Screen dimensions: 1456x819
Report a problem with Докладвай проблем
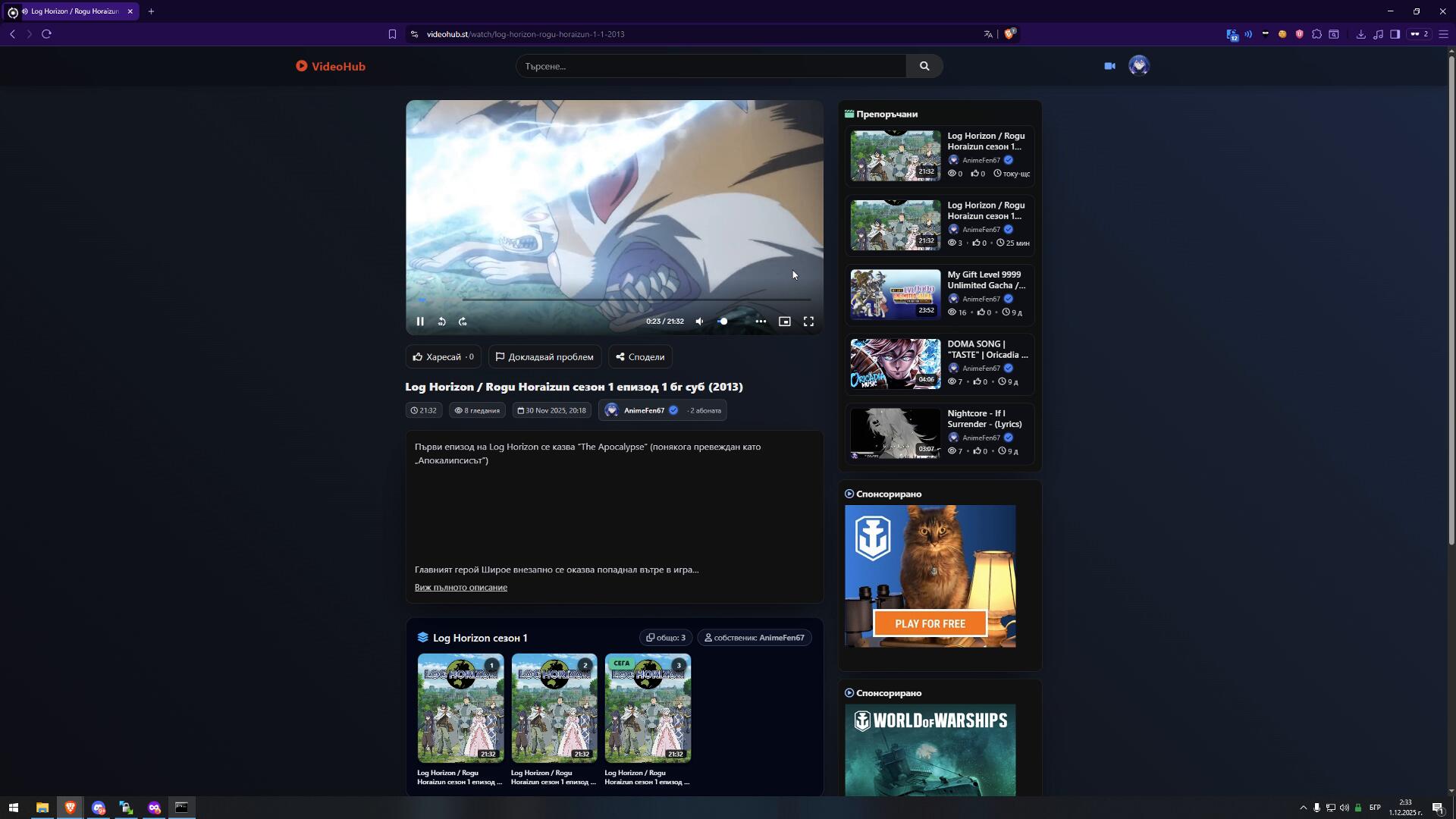point(544,357)
